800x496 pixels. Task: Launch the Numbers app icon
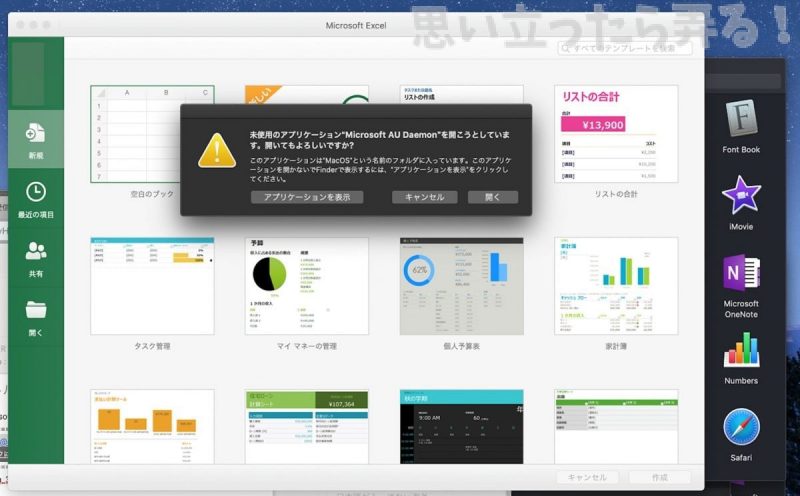click(x=741, y=350)
